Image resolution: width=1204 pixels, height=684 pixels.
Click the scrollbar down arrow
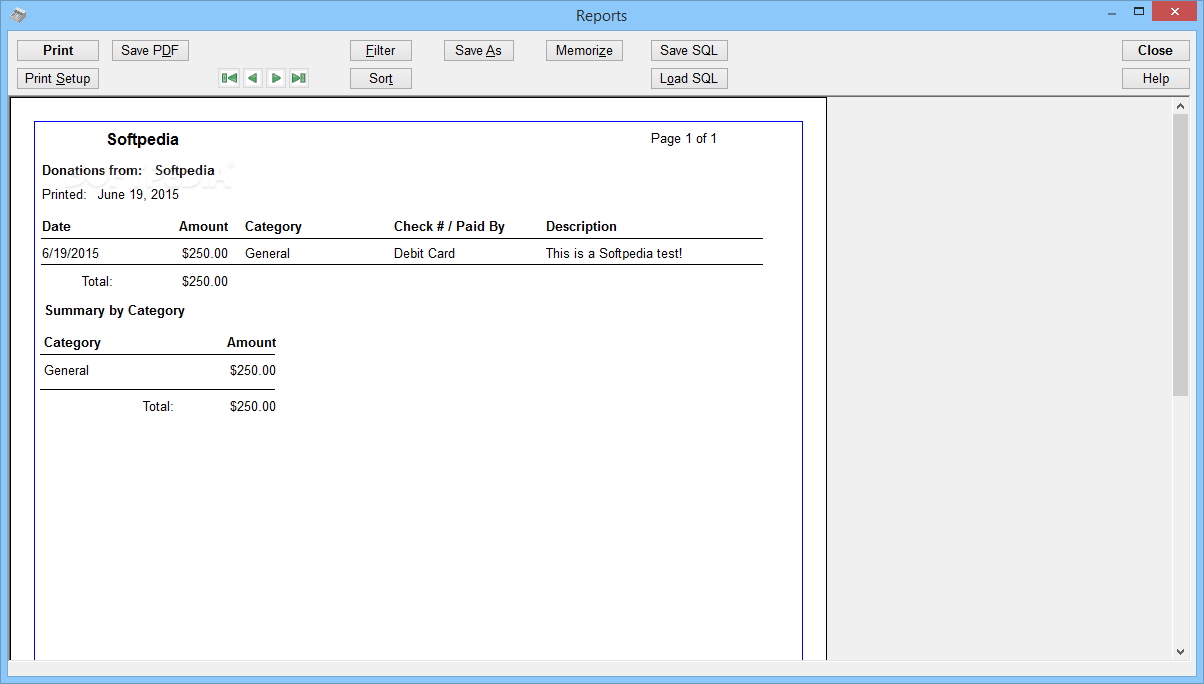1180,651
